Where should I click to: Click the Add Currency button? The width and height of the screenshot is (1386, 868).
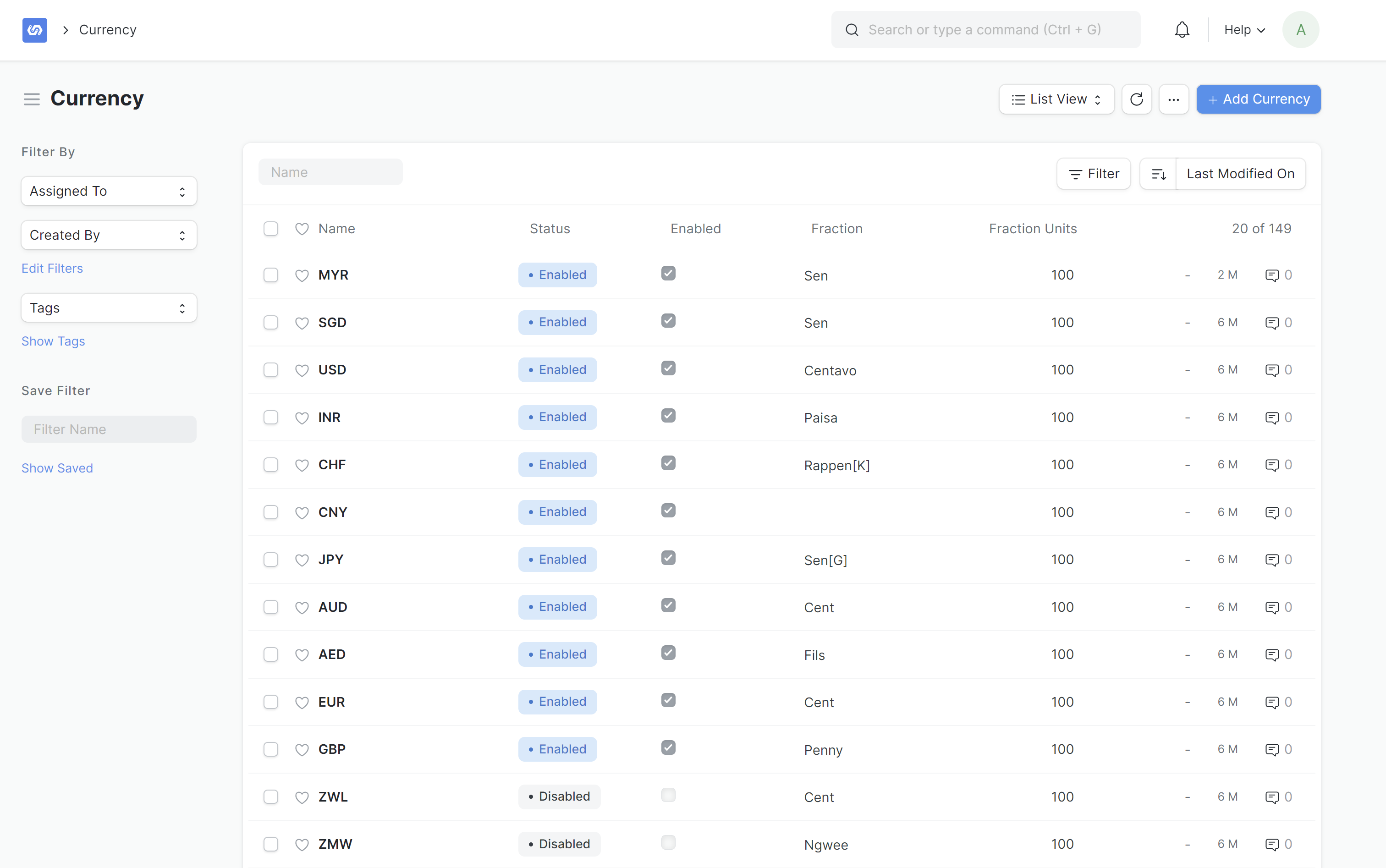coord(1259,99)
